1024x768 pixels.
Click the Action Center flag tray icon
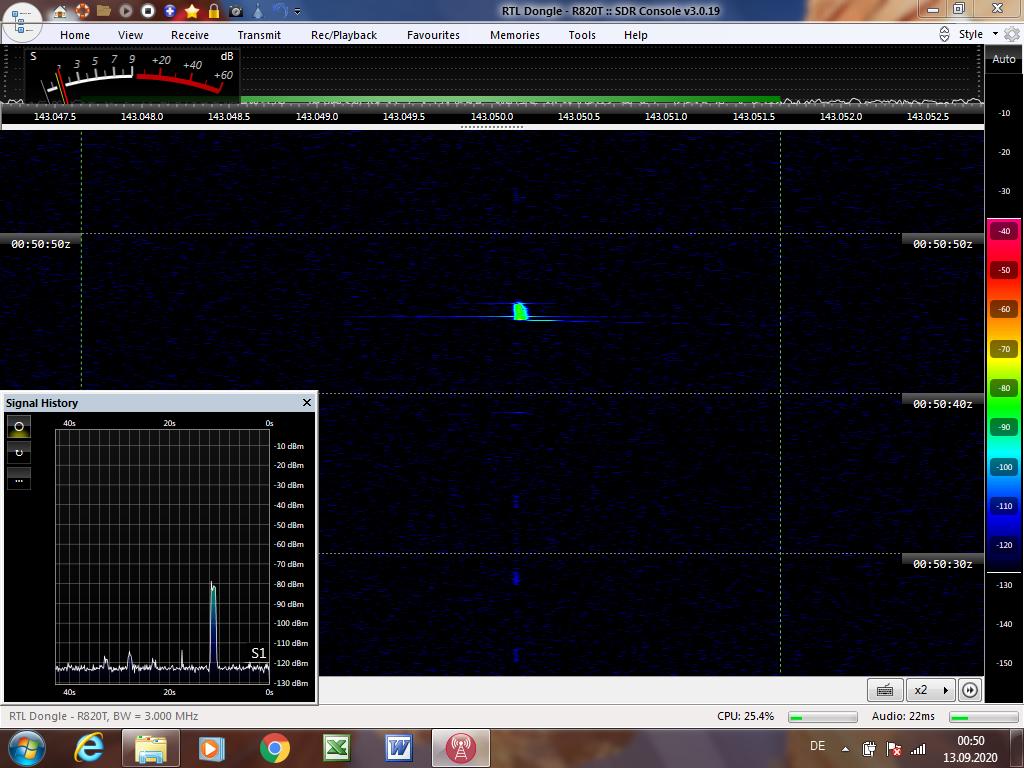[894, 749]
